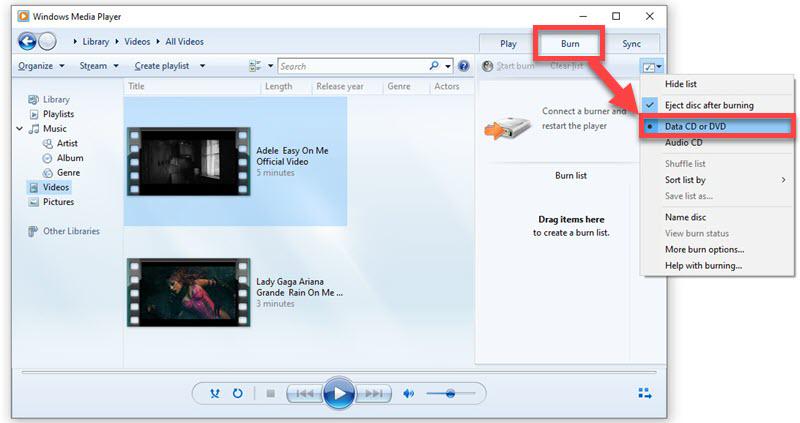Stop playback with the Stop button

(270, 393)
